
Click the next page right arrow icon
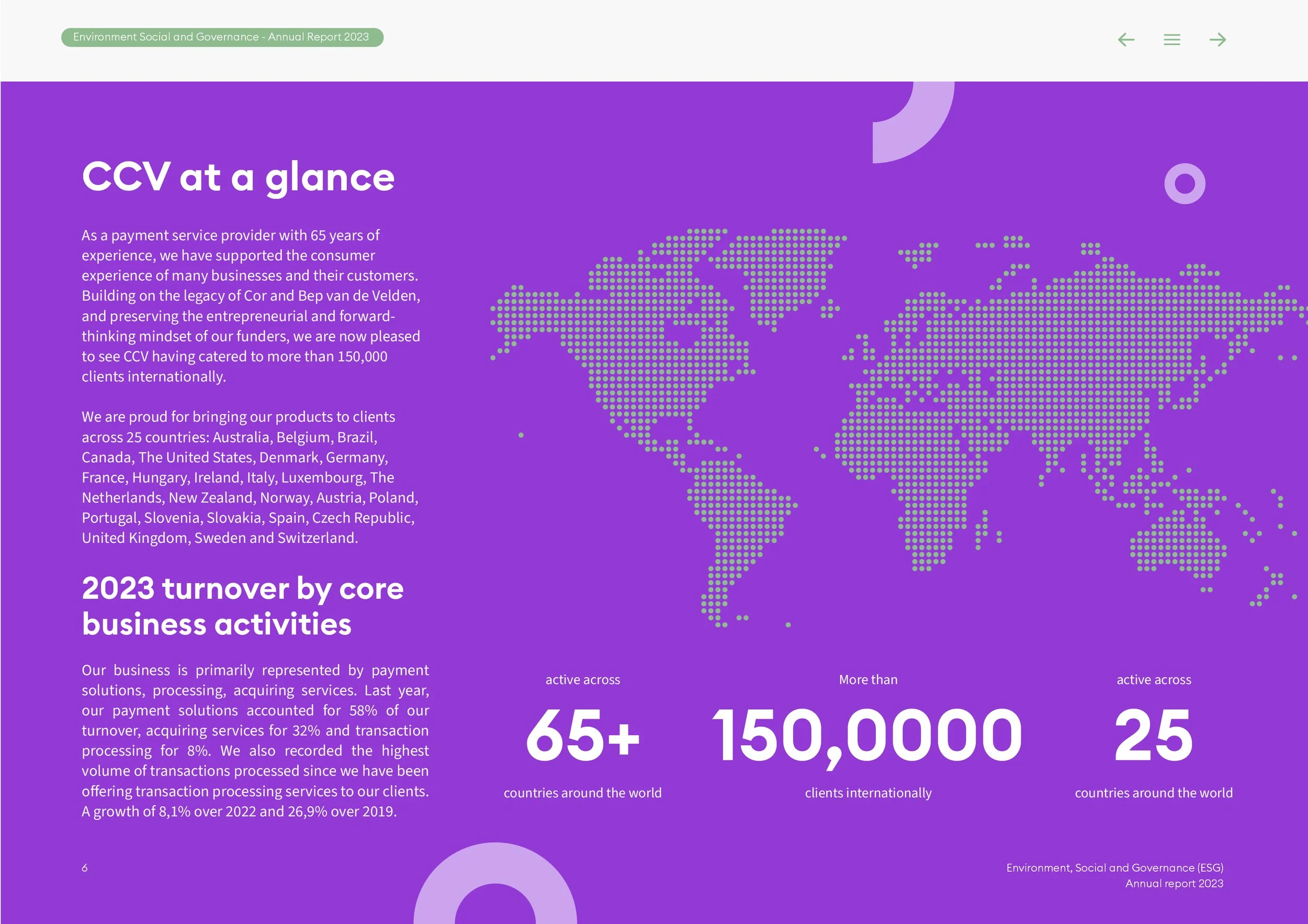click(x=1217, y=39)
